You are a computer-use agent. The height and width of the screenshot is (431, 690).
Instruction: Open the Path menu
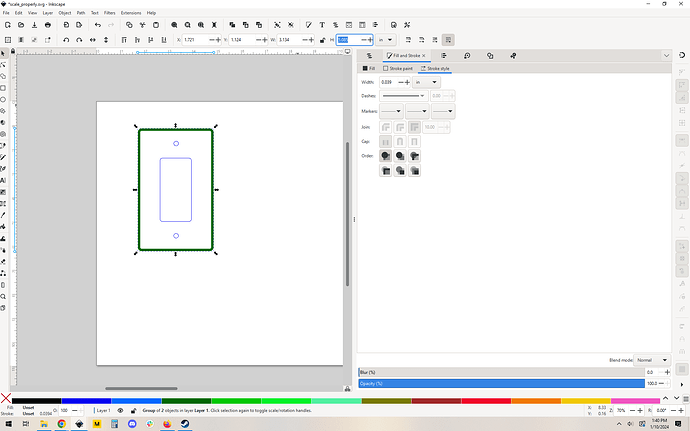coord(81,13)
